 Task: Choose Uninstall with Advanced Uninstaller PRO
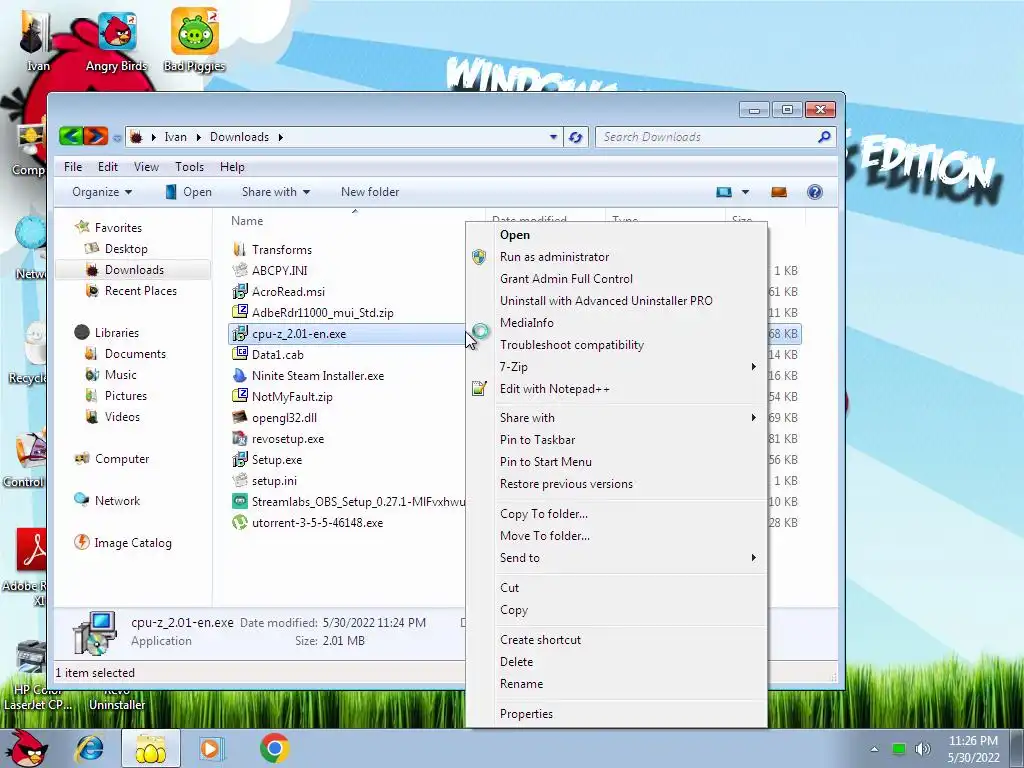coord(606,300)
